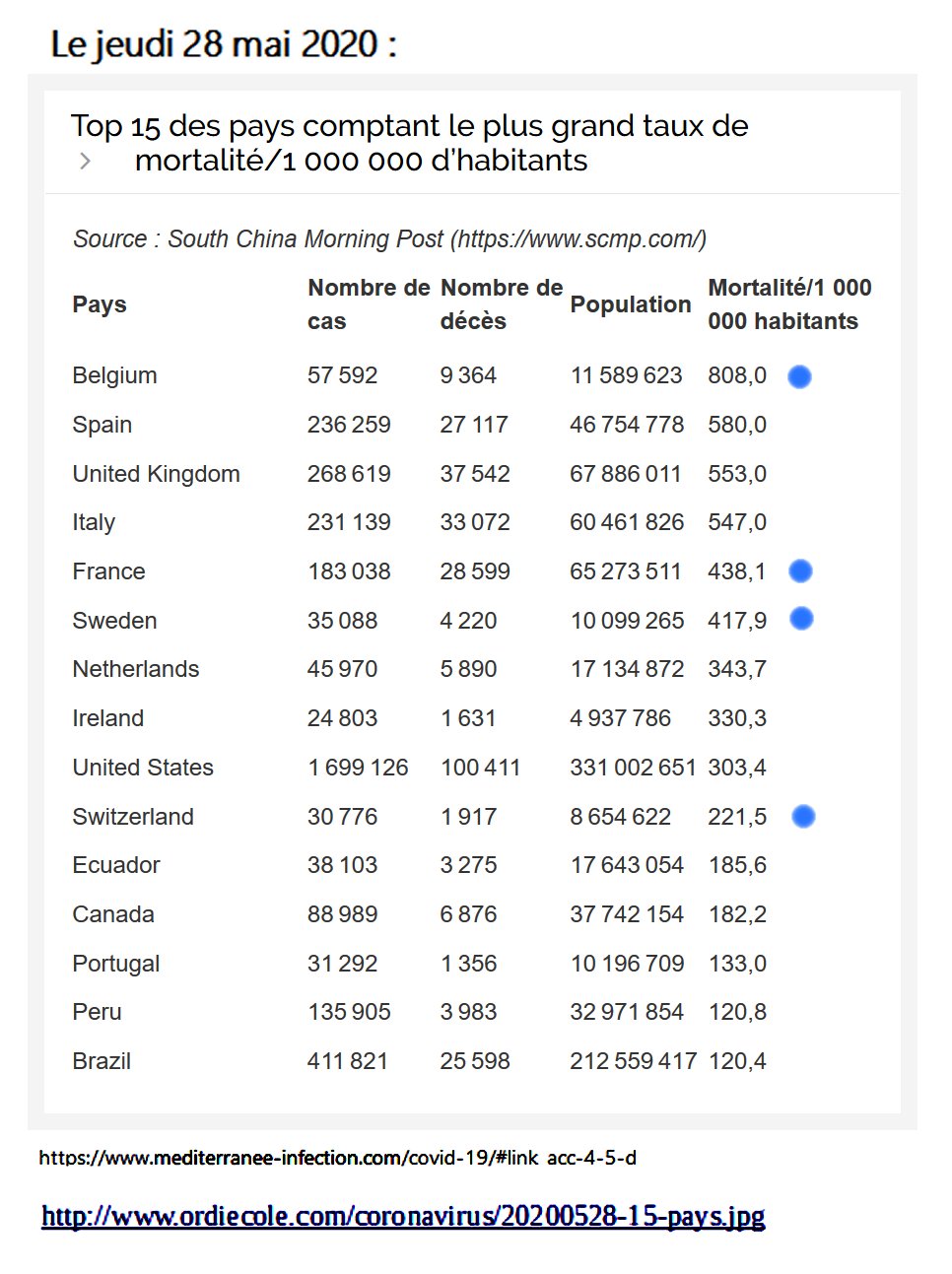Click Brazil's population 212 559 417
The image size is (952, 1274).
(633, 1061)
